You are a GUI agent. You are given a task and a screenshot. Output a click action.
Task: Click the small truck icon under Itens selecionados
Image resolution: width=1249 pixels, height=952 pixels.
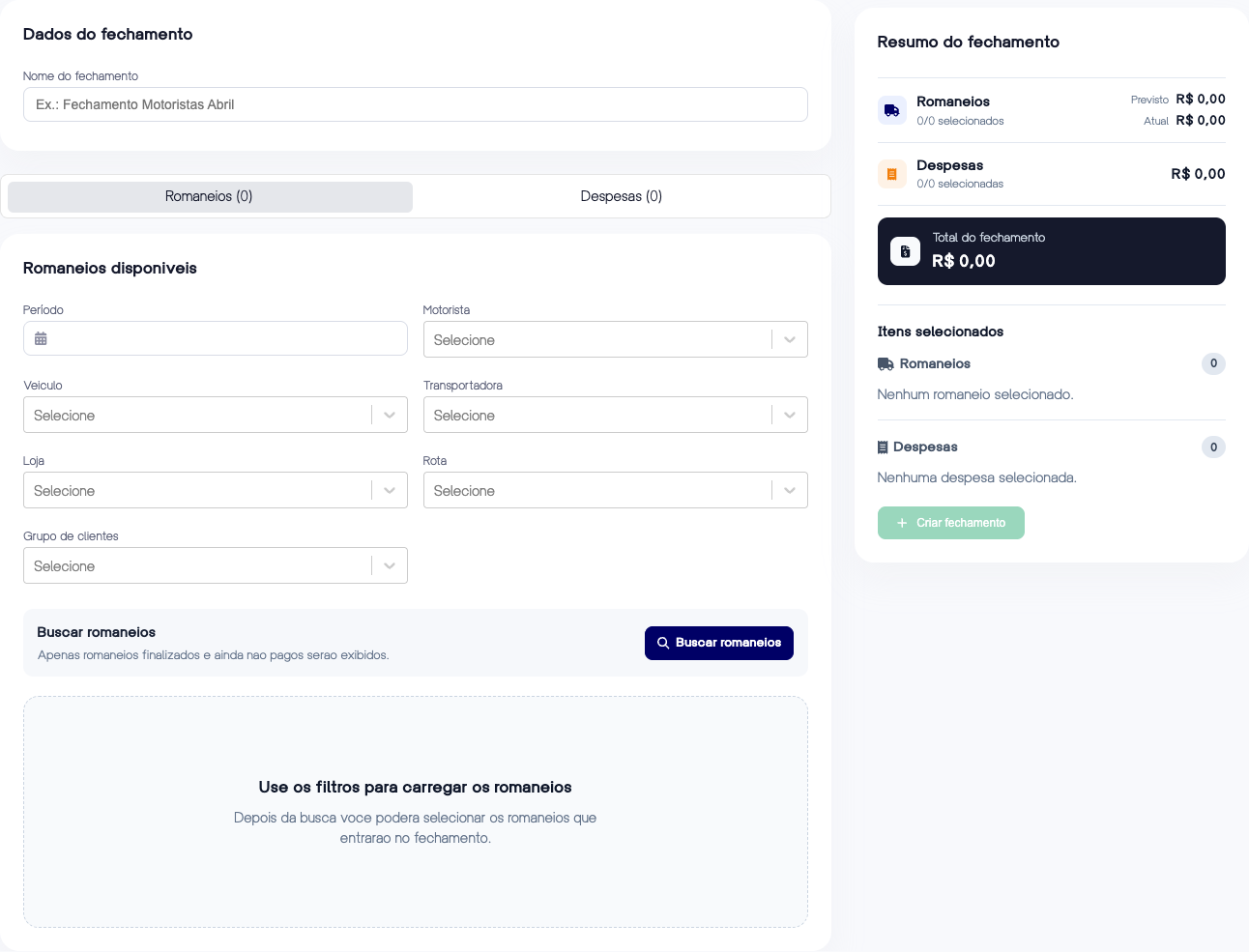coord(886,364)
